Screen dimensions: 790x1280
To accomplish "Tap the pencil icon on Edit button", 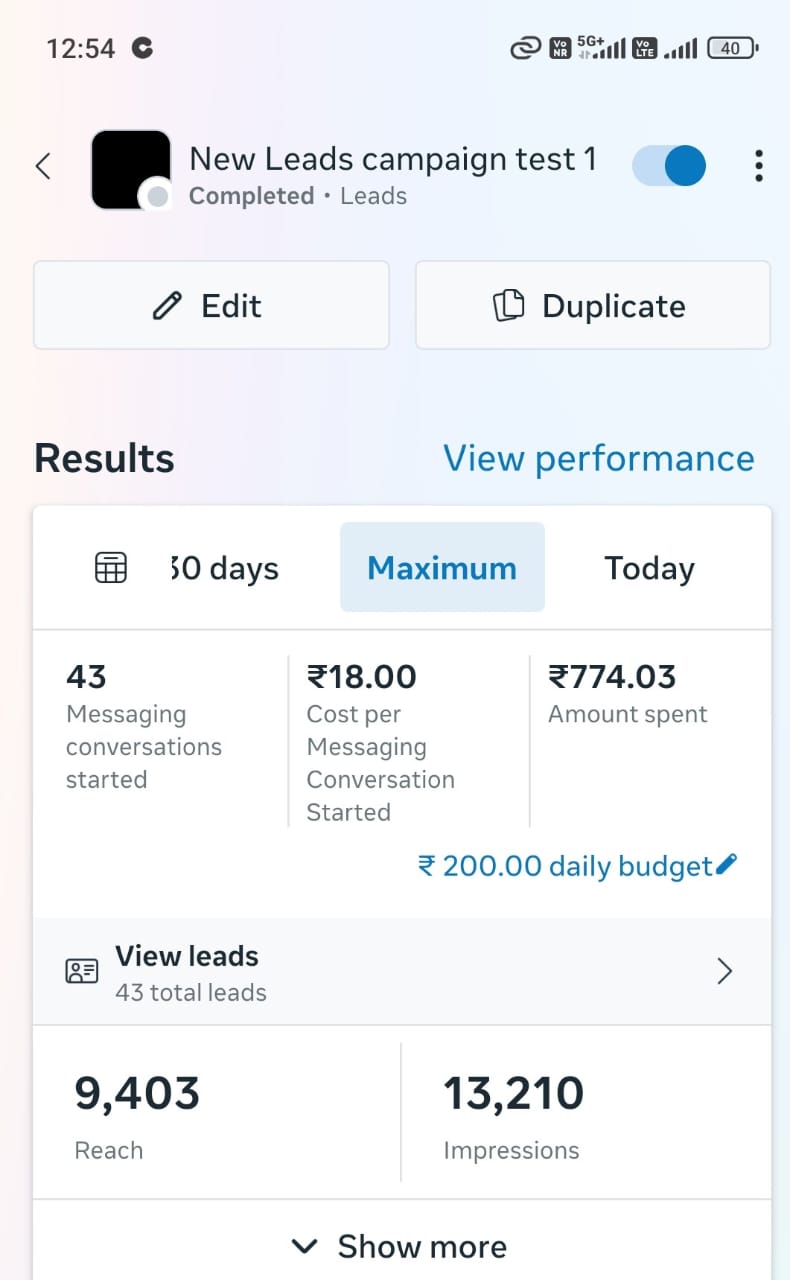I will (x=167, y=305).
